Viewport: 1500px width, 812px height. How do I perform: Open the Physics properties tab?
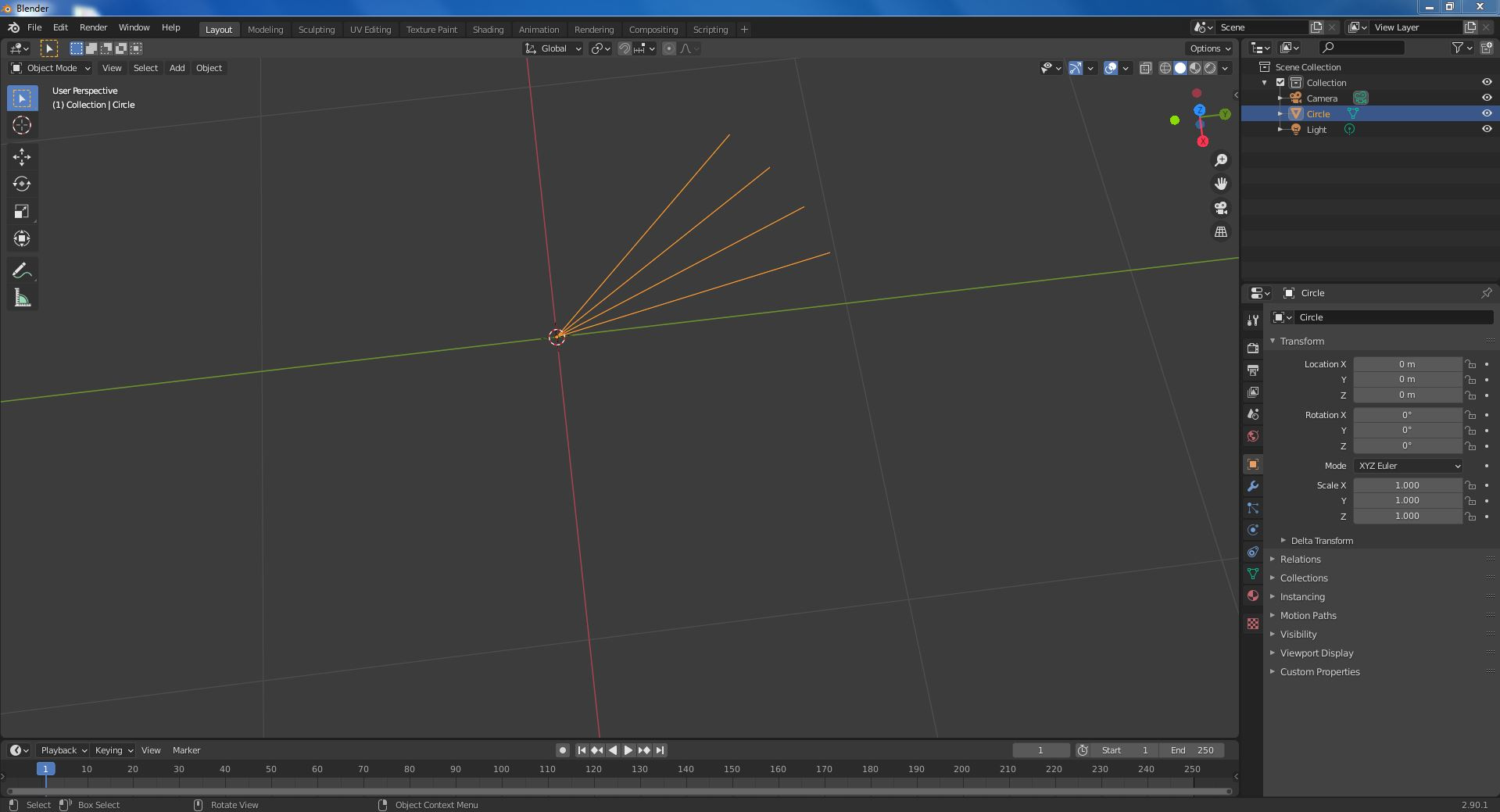pyautogui.click(x=1253, y=530)
